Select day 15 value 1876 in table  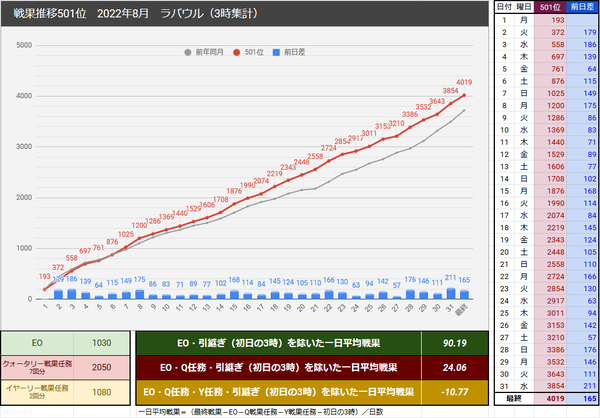[x=550, y=191]
